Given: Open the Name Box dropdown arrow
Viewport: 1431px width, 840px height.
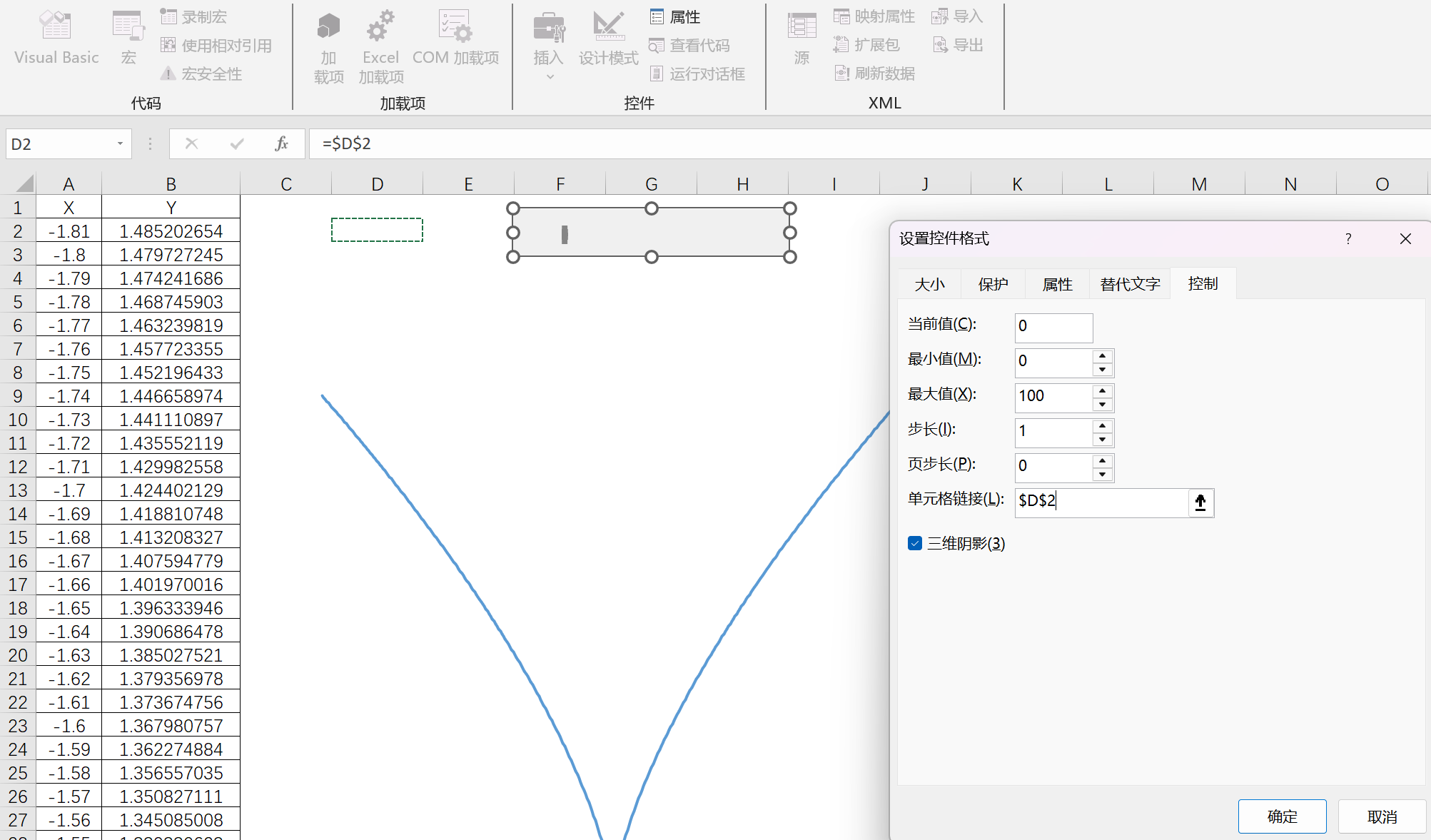Looking at the screenshot, I should click(120, 143).
